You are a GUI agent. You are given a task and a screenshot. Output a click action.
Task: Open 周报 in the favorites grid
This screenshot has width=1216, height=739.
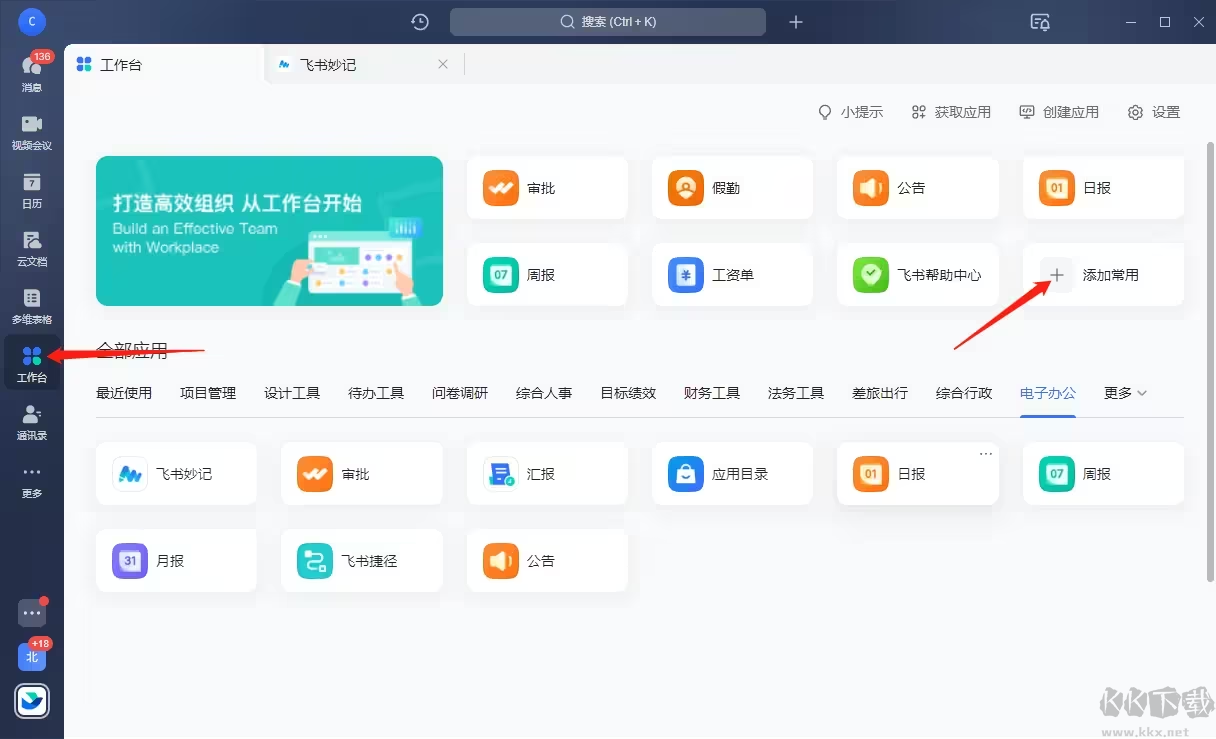coord(547,274)
